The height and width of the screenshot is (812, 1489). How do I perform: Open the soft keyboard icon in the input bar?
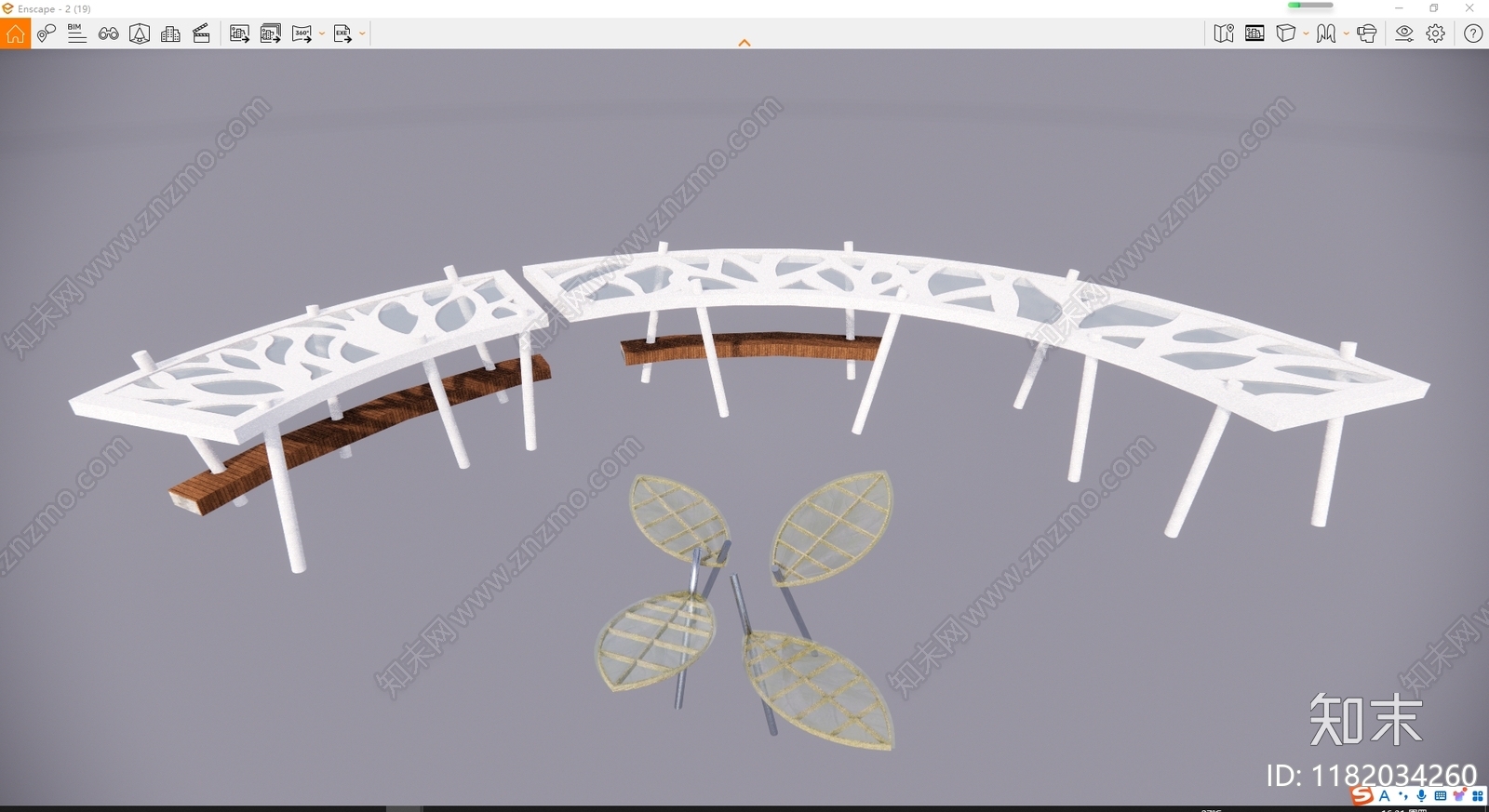[x=1441, y=796]
